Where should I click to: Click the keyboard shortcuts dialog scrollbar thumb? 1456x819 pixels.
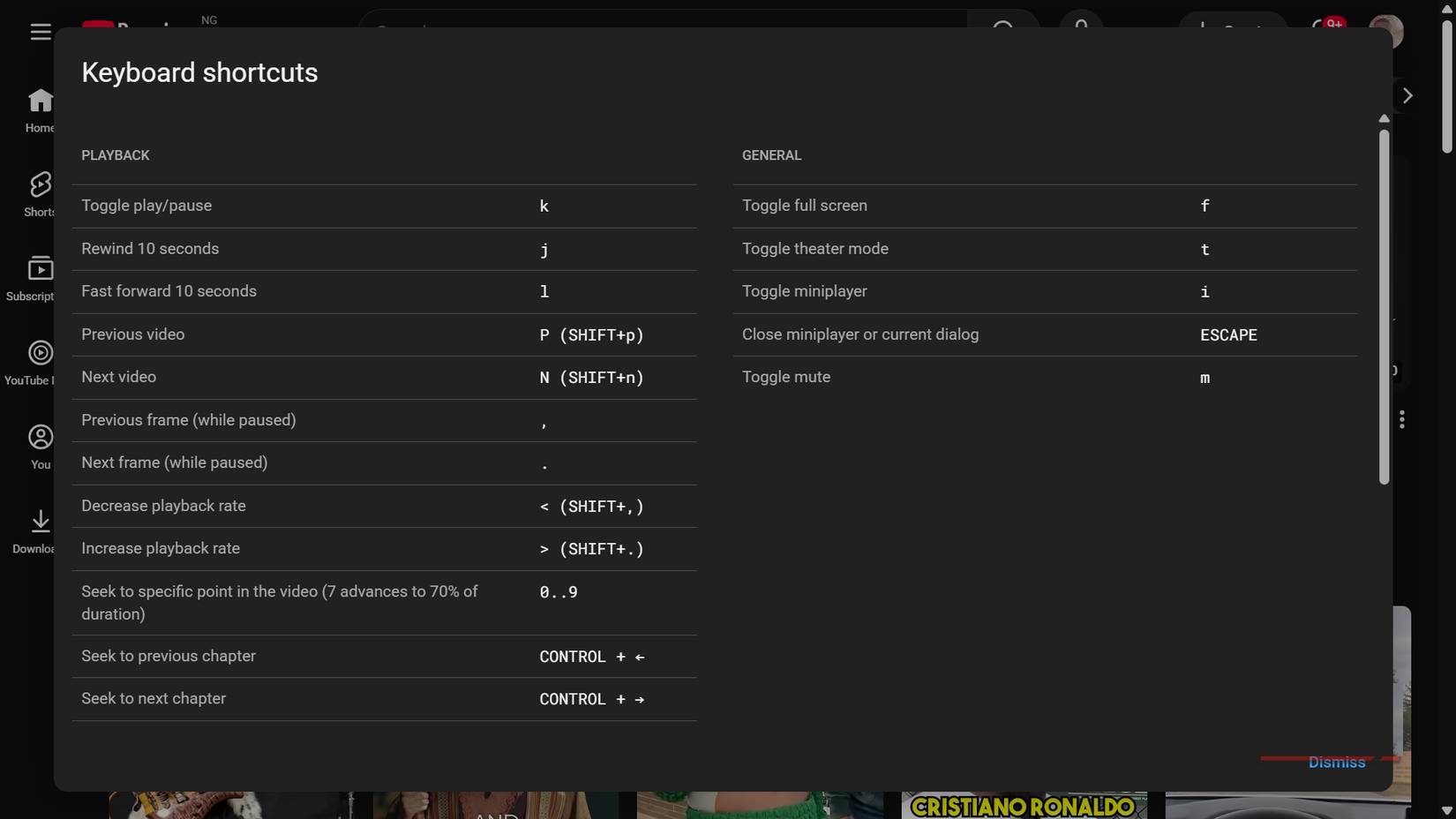(x=1384, y=307)
